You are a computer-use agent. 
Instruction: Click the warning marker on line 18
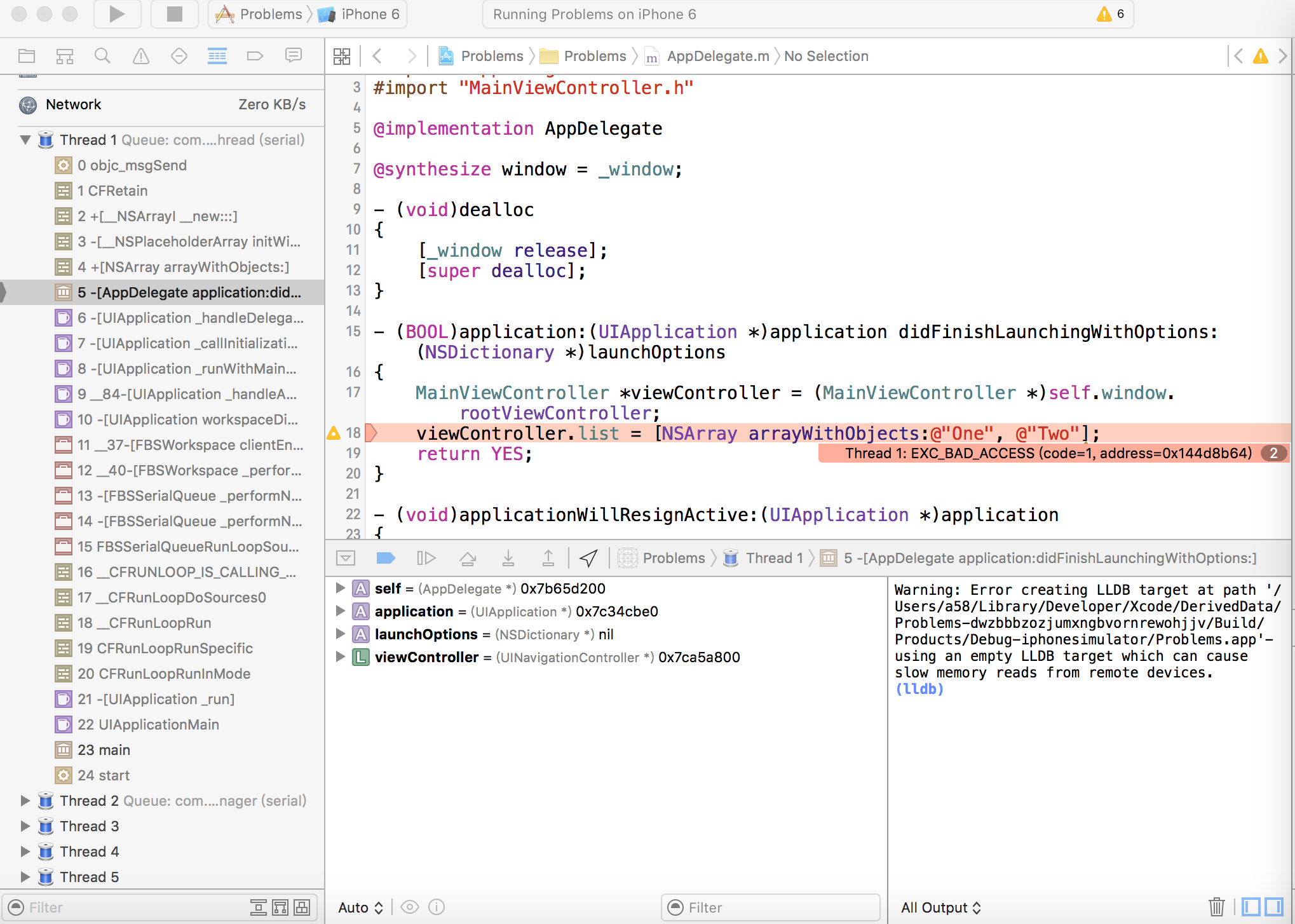click(x=334, y=433)
